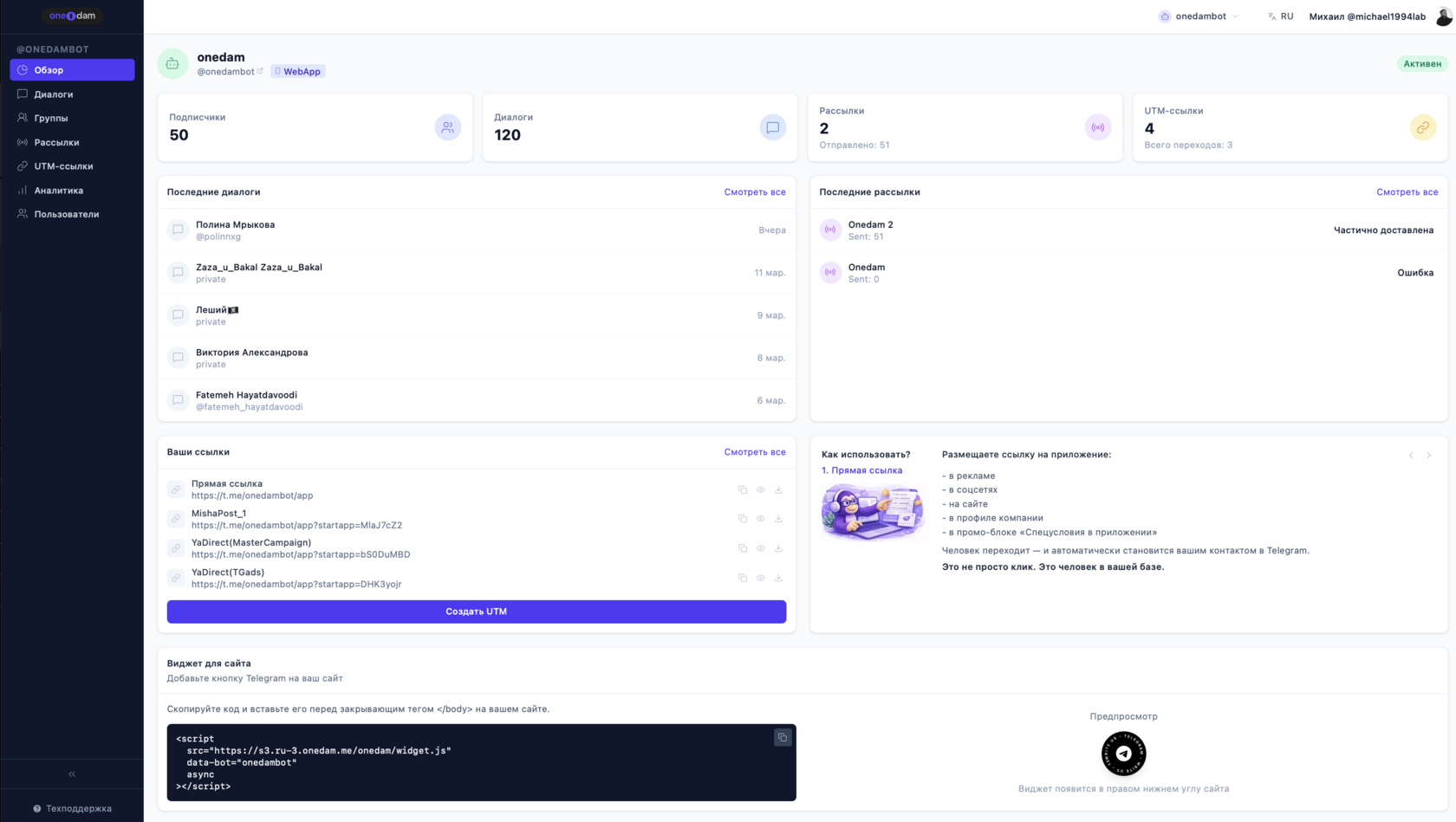Click the Активен status badge
Screen dimensions: 1456x822
tap(1422, 63)
